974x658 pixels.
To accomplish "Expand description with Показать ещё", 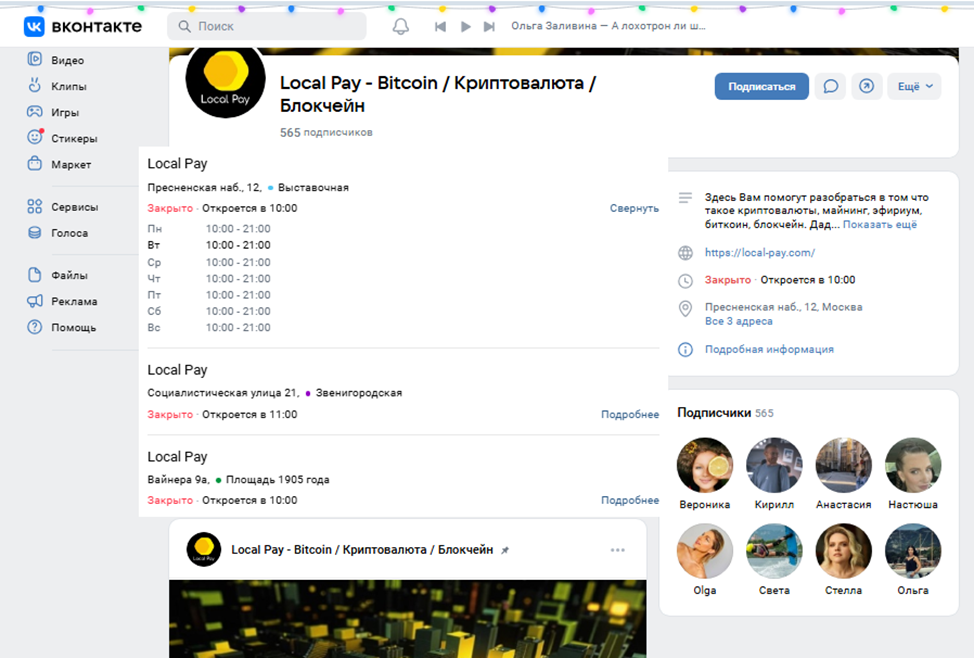I will [x=880, y=224].
